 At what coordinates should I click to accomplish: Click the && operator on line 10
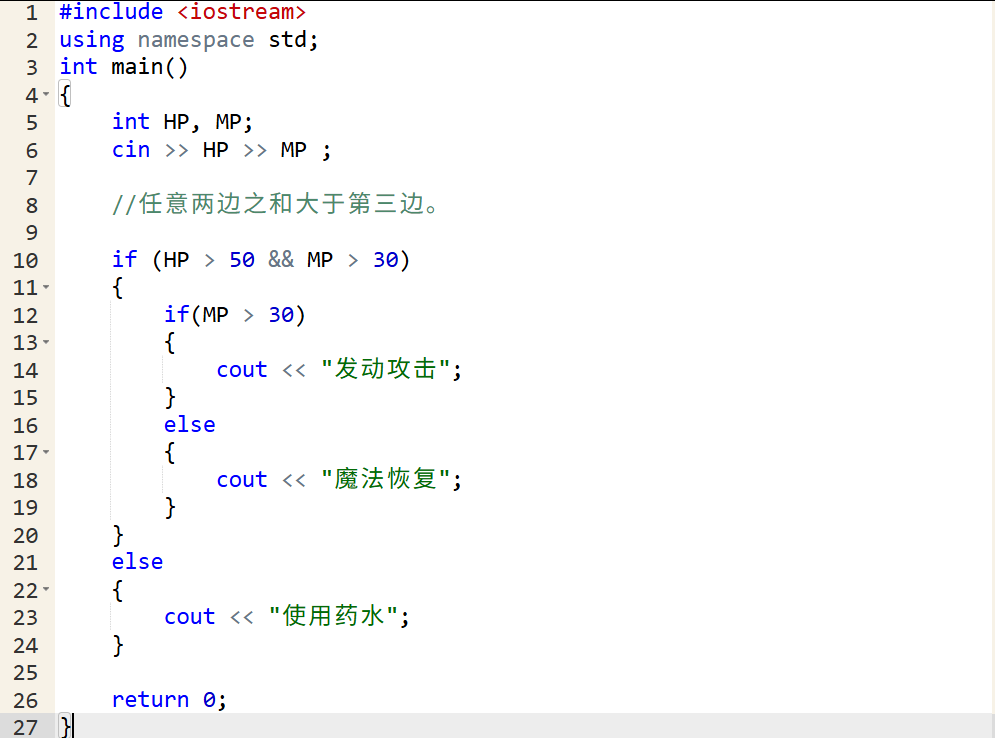[x=280, y=260]
